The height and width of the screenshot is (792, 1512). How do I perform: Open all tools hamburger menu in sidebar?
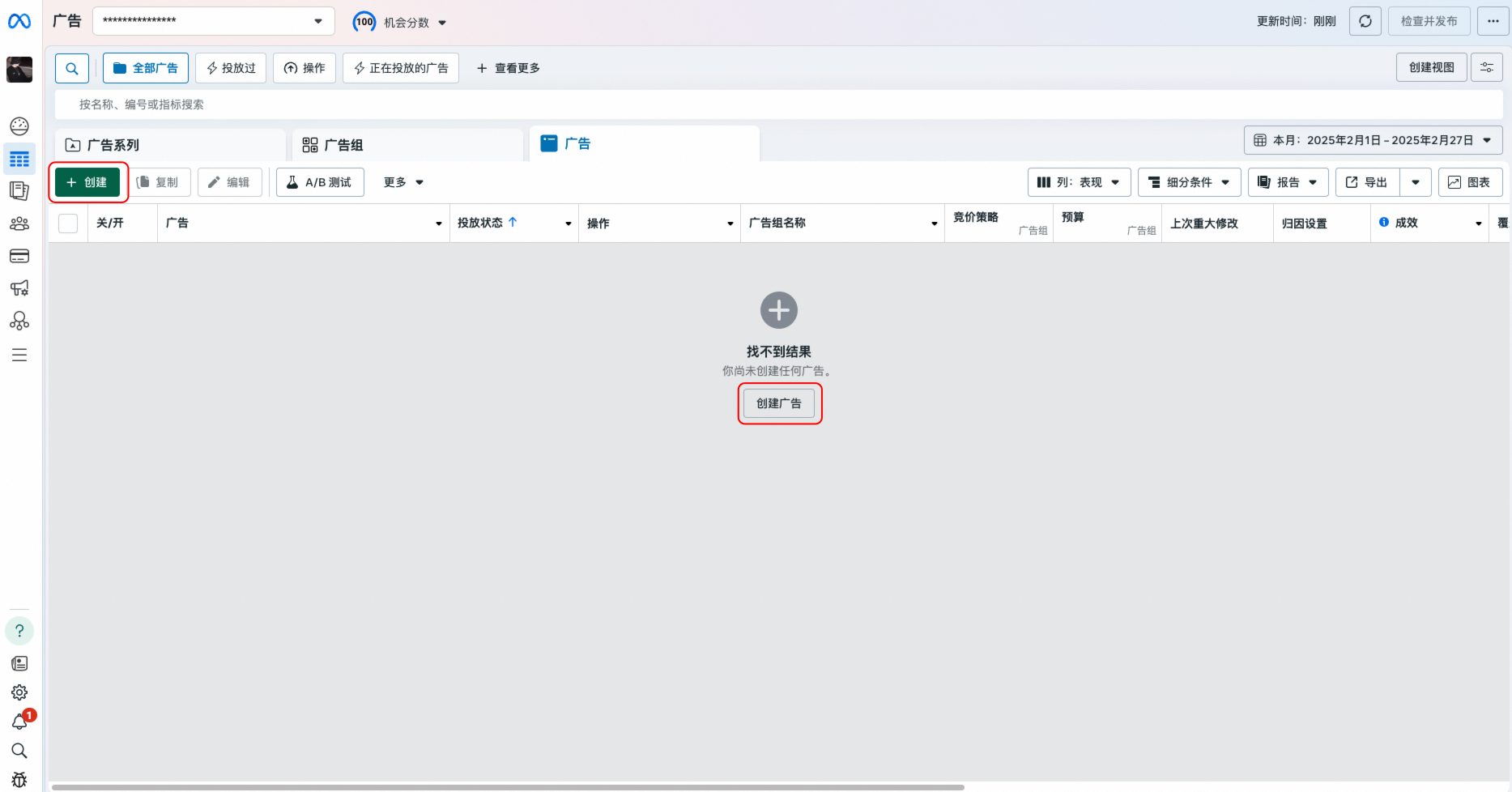[x=19, y=355]
